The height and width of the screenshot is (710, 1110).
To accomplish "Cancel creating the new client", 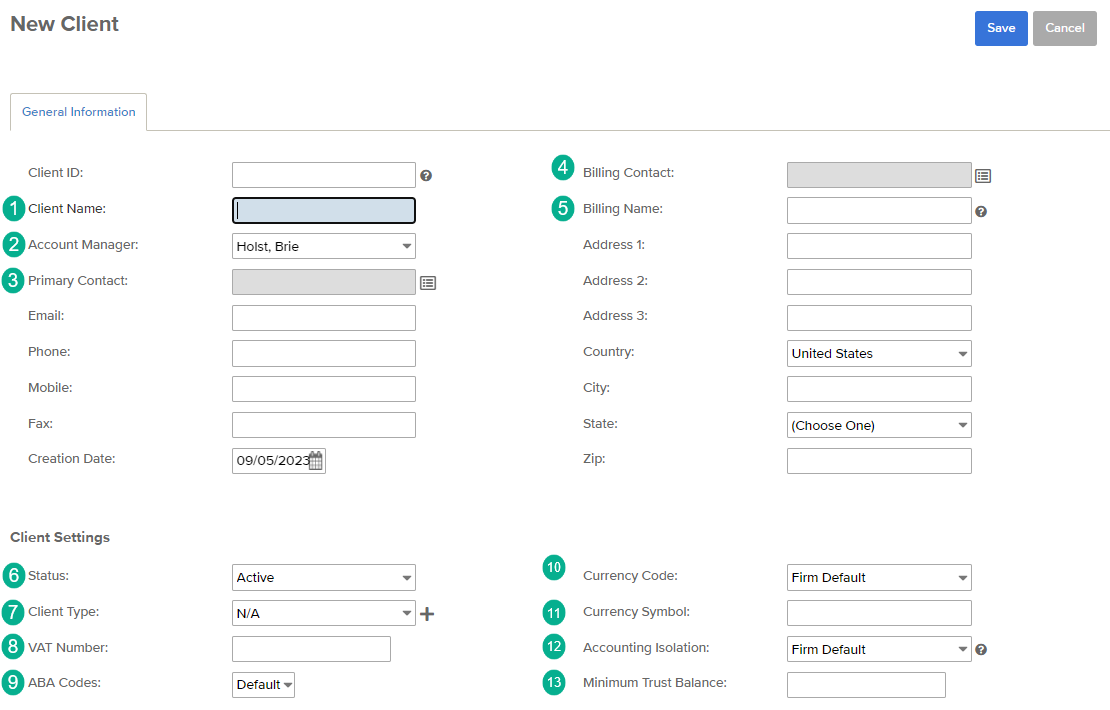I will coord(1065,28).
